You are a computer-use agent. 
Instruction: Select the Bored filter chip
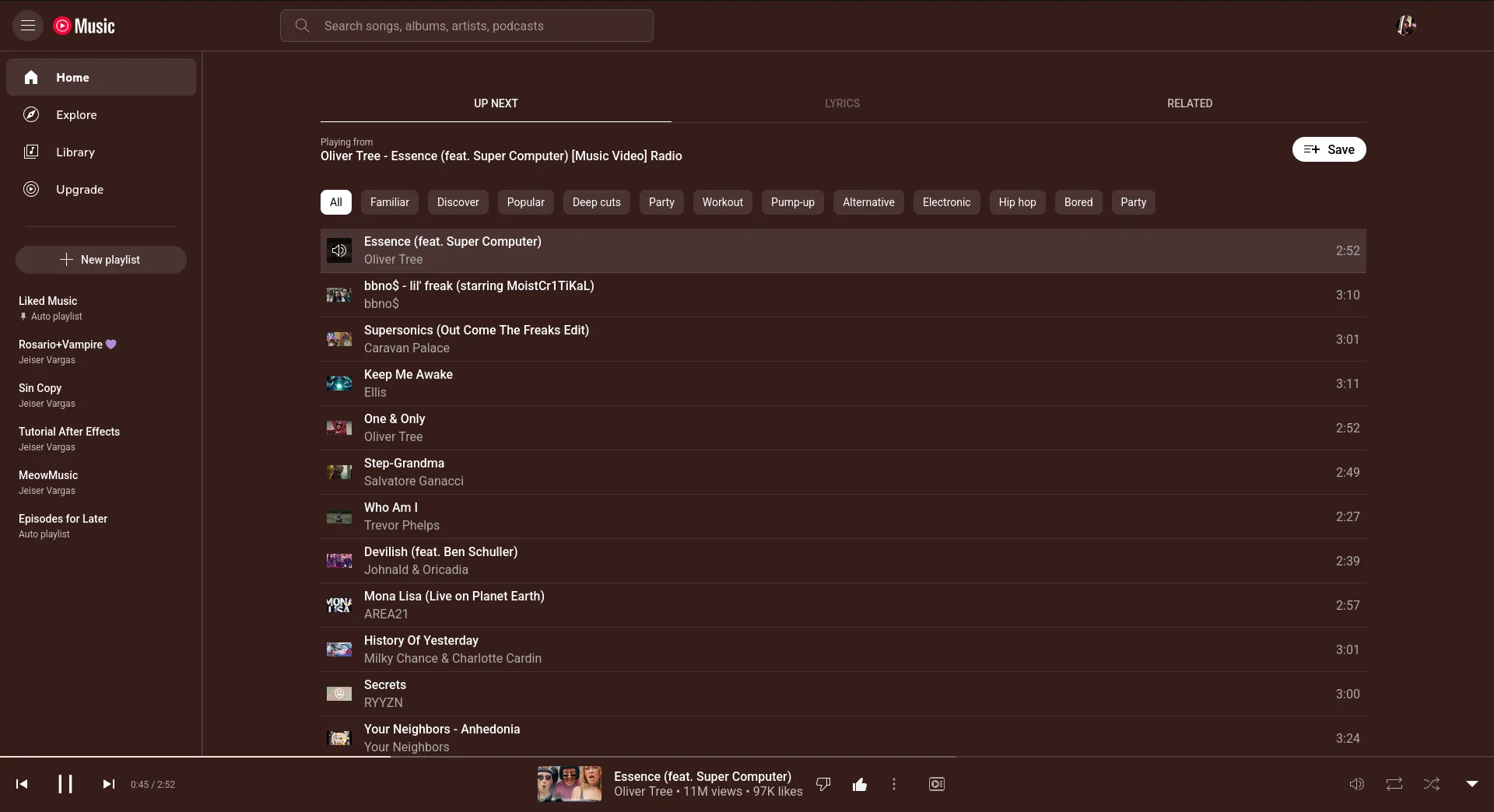click(x=1078, y=202)
